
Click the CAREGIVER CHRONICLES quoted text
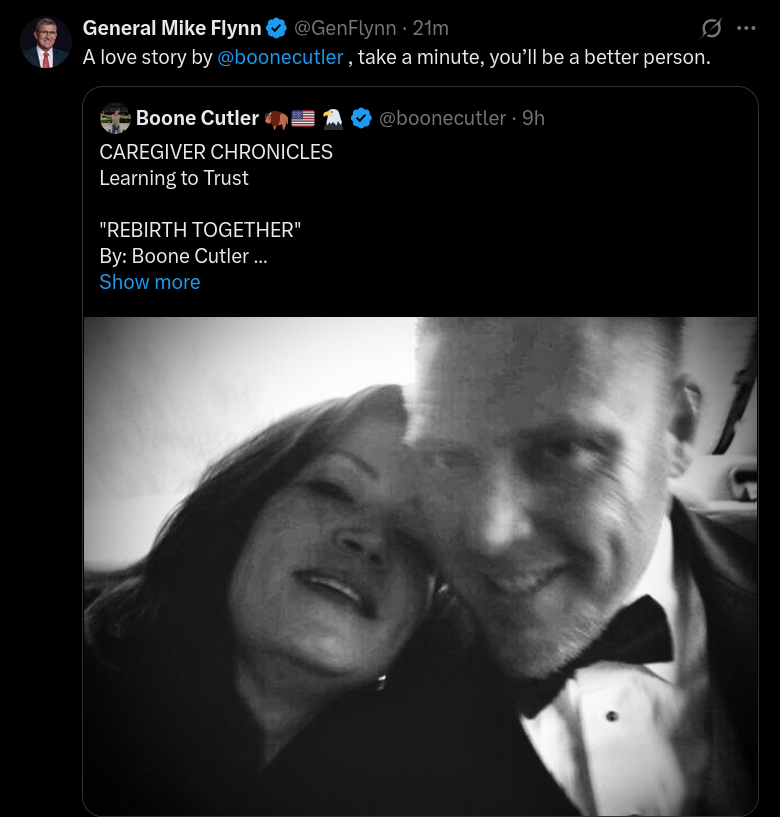pyautogui.click(x=216, y=152)
